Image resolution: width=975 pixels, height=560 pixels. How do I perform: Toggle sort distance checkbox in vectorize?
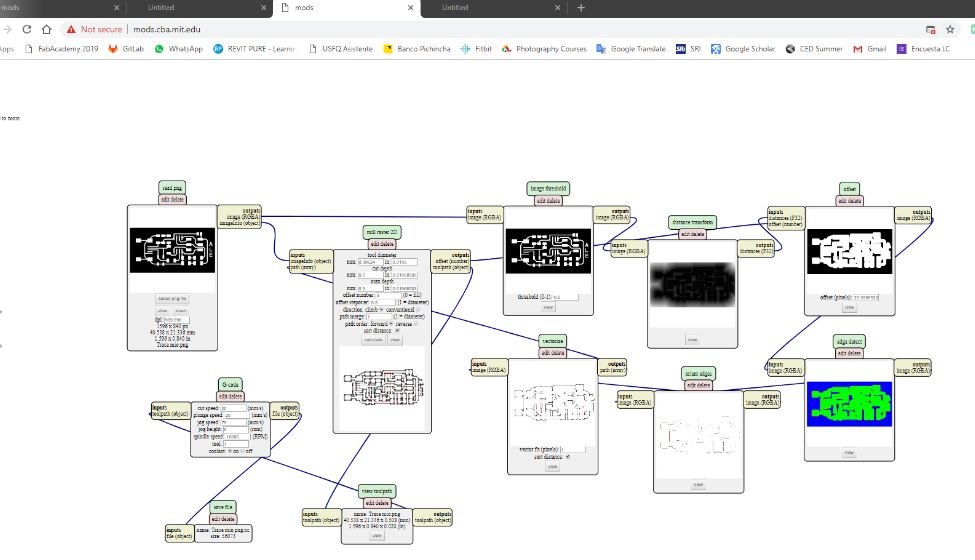pos(568,457)
